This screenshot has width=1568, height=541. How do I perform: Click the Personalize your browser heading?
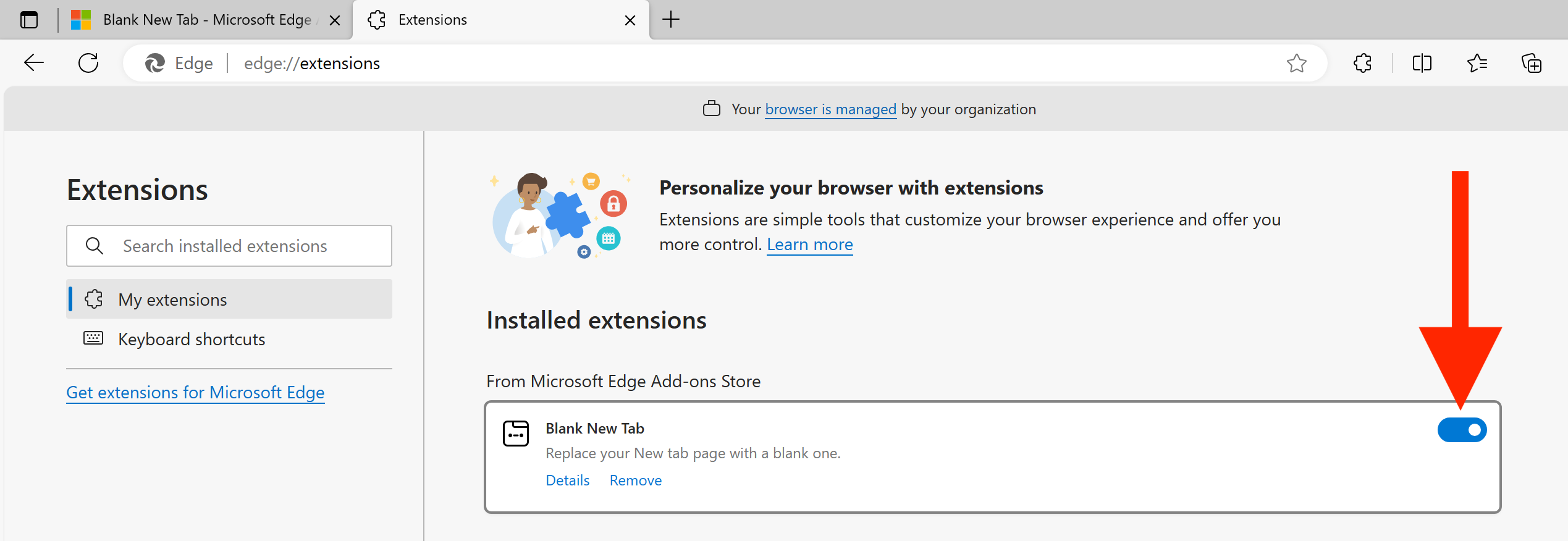click(851, 188)
